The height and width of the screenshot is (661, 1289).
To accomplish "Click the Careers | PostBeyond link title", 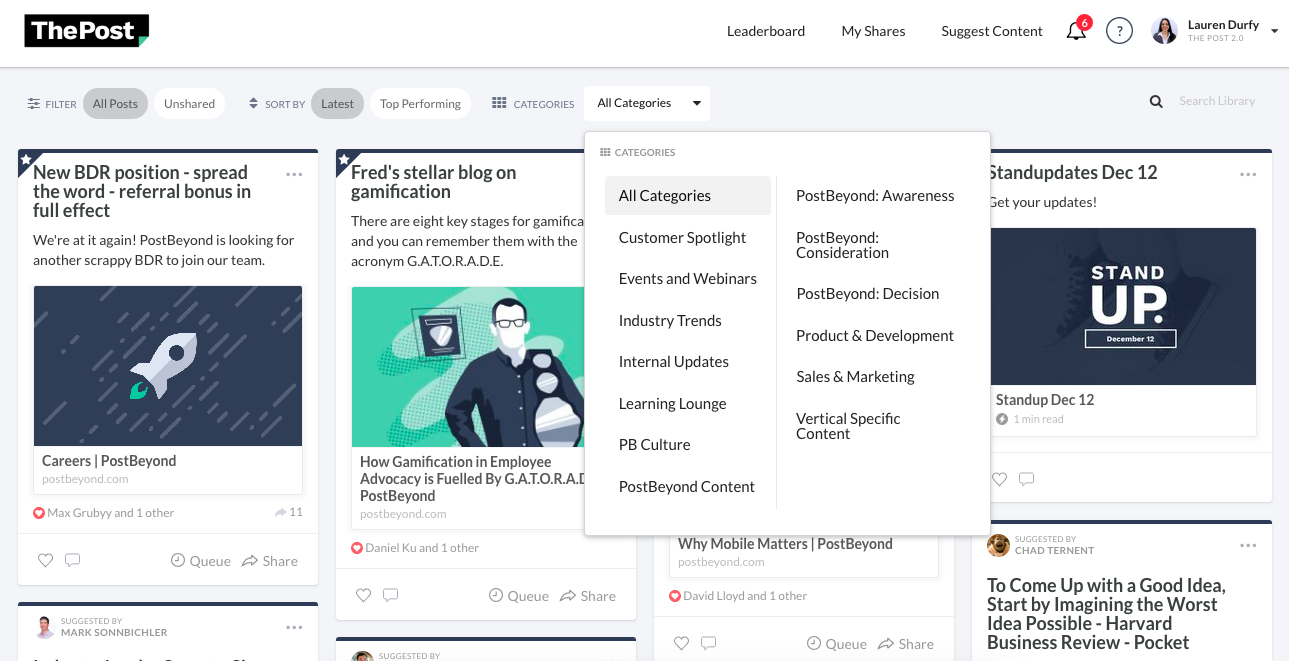I will point(109,461).
